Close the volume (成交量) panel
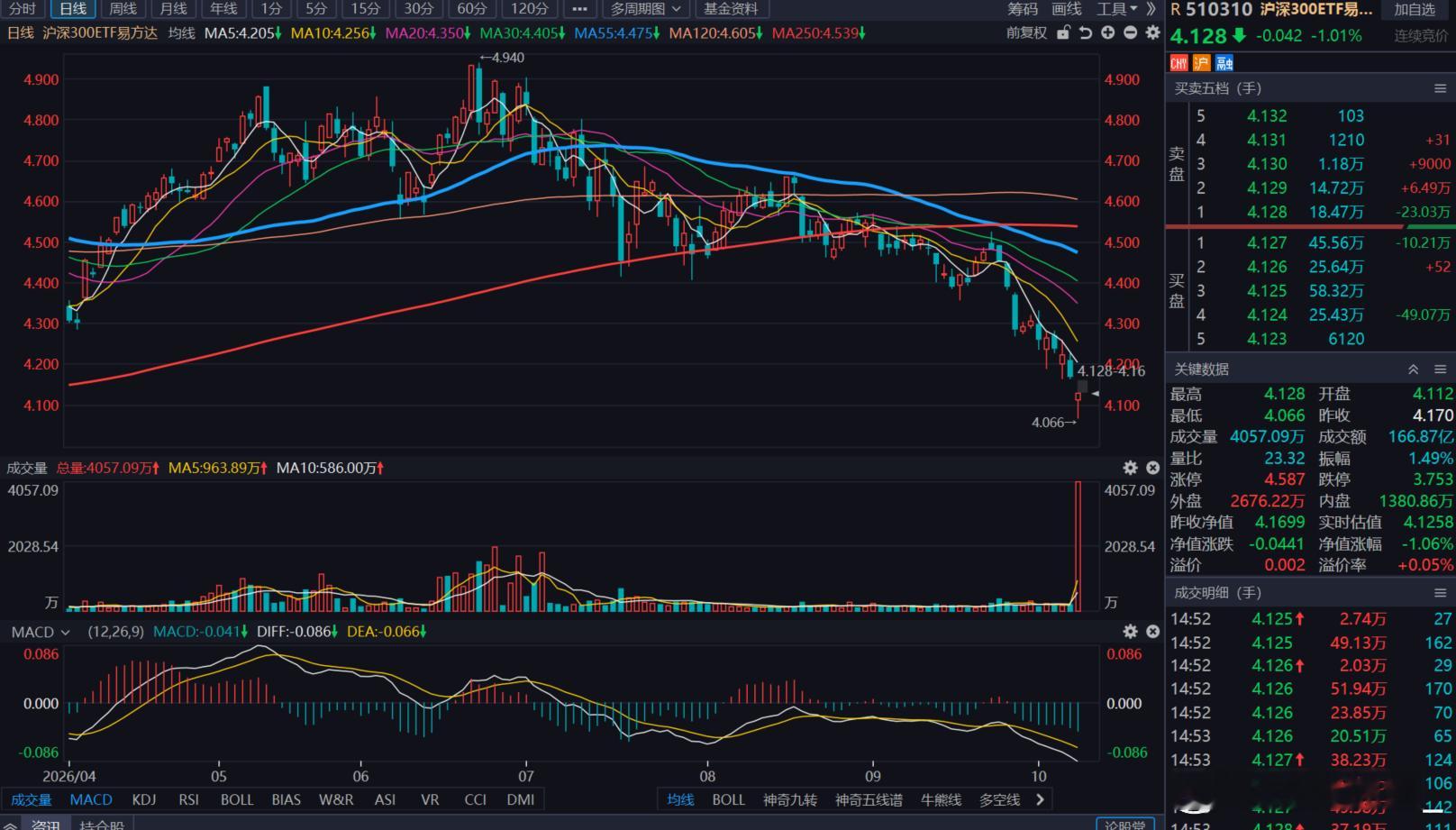Viewport: 1456px width, 830px height. pyautogui.click(x=1152, y=468)
